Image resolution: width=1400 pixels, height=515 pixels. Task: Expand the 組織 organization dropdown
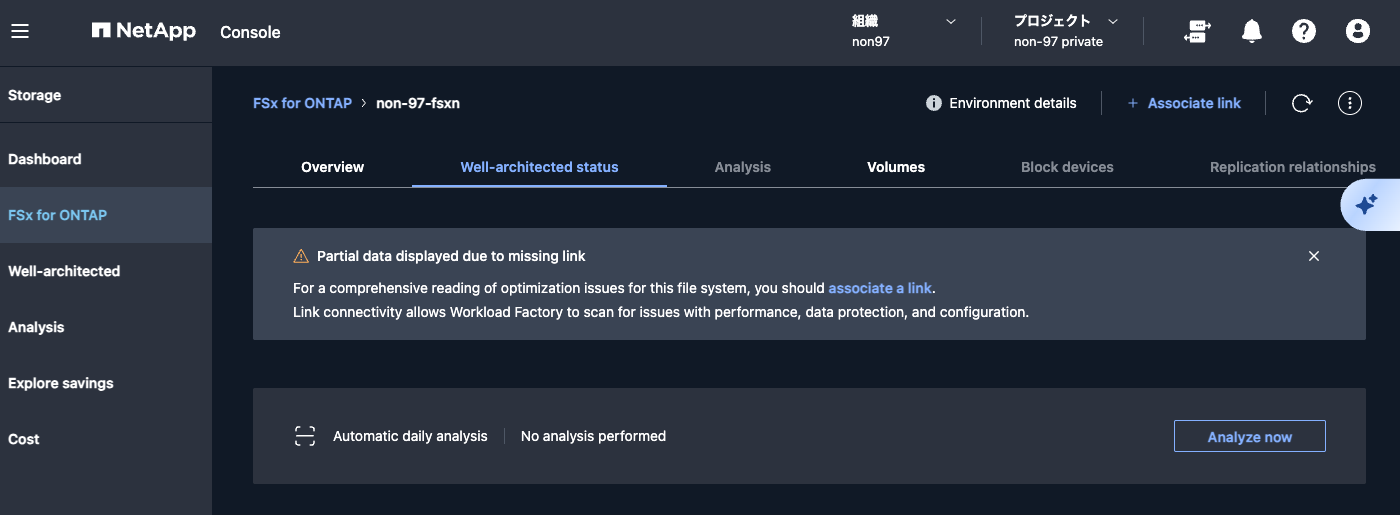coord(951,21)
